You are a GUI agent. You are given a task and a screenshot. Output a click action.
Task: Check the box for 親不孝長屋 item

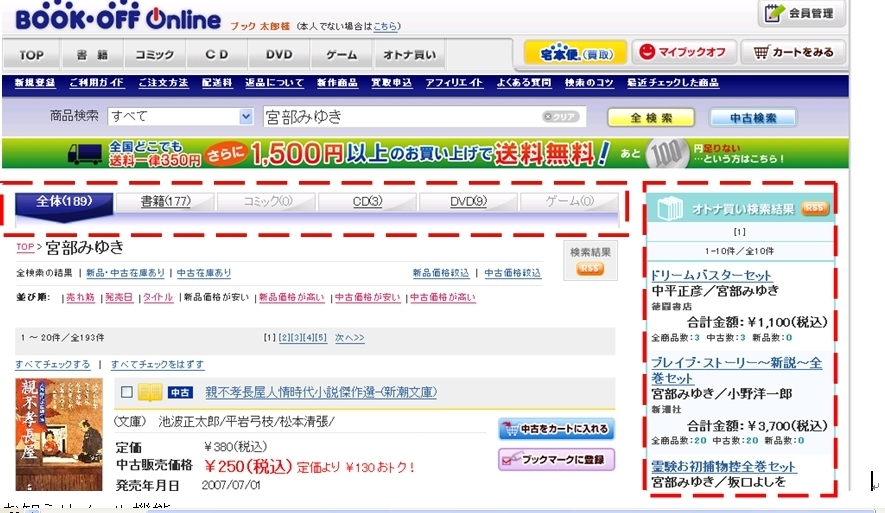pos(127,392)
